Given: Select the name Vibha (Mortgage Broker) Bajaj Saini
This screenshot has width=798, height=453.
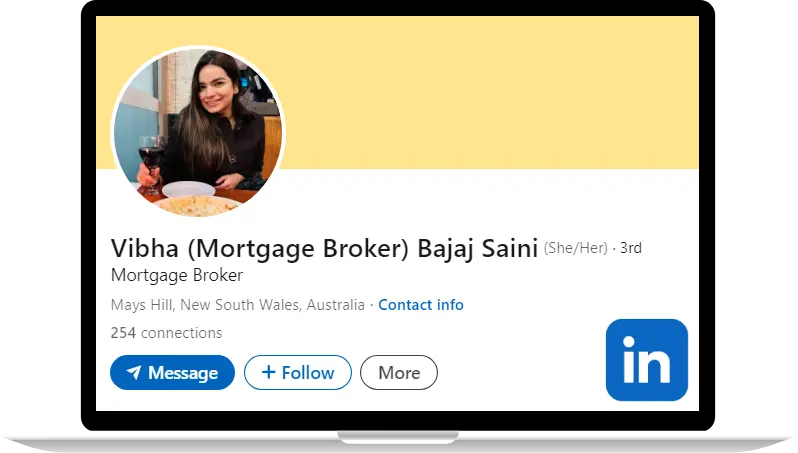Looking at the screenshot, I should point(324,249).
